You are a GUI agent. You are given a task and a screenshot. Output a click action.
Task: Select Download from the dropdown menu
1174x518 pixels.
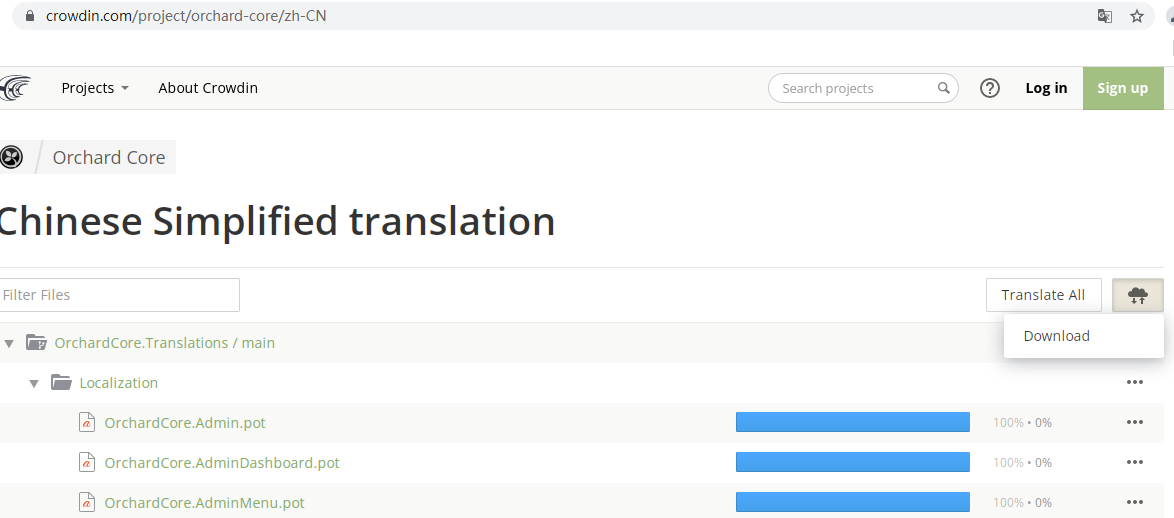pos(1056,336)
